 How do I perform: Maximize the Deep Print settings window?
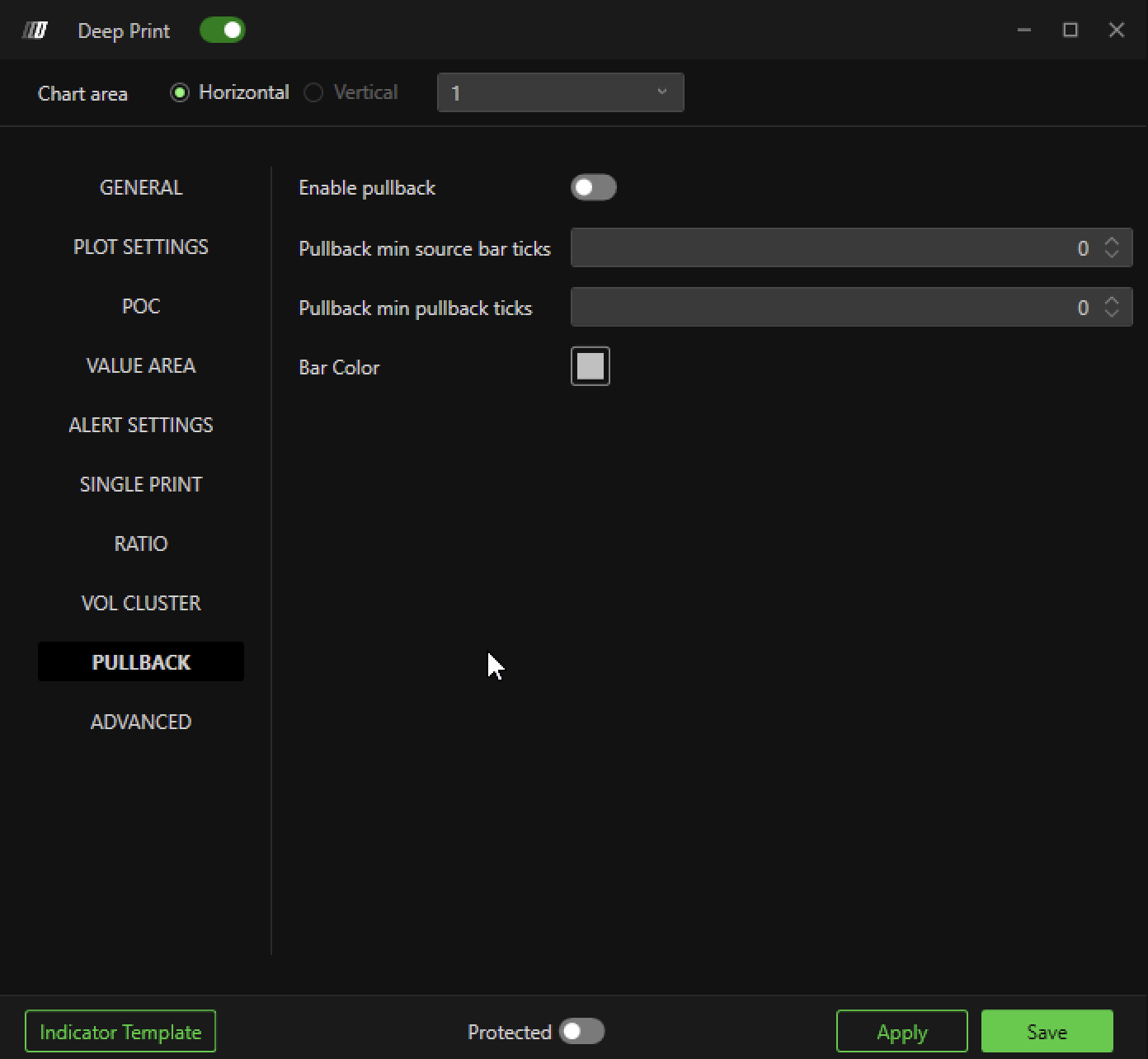point(1070,31)
